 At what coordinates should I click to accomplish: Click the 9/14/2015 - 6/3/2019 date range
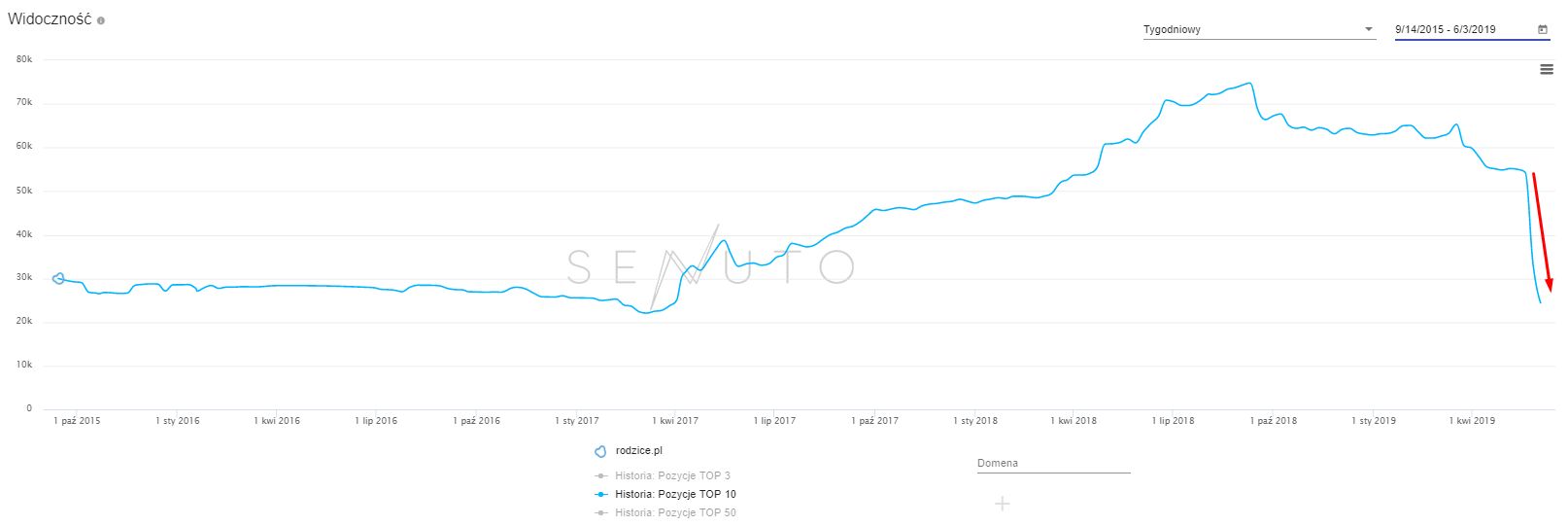pyautogui.click(x=1446, y=30)
